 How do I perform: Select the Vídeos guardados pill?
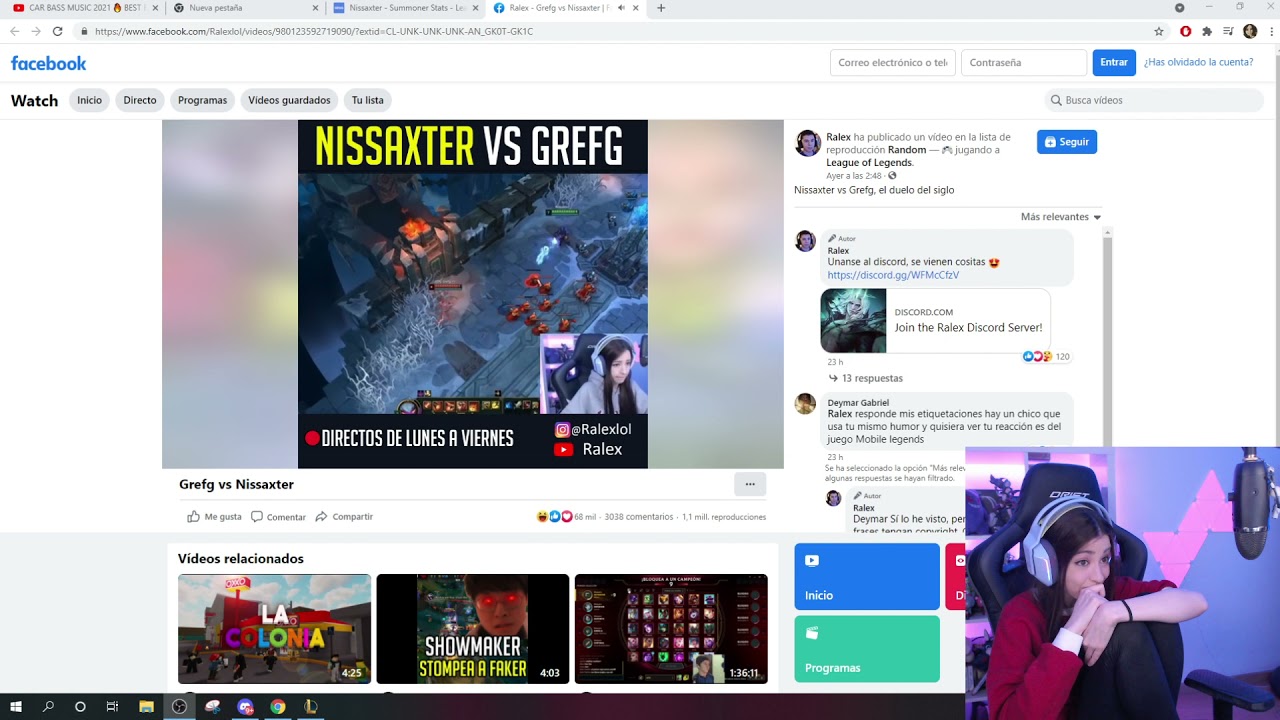pos(289,100)
